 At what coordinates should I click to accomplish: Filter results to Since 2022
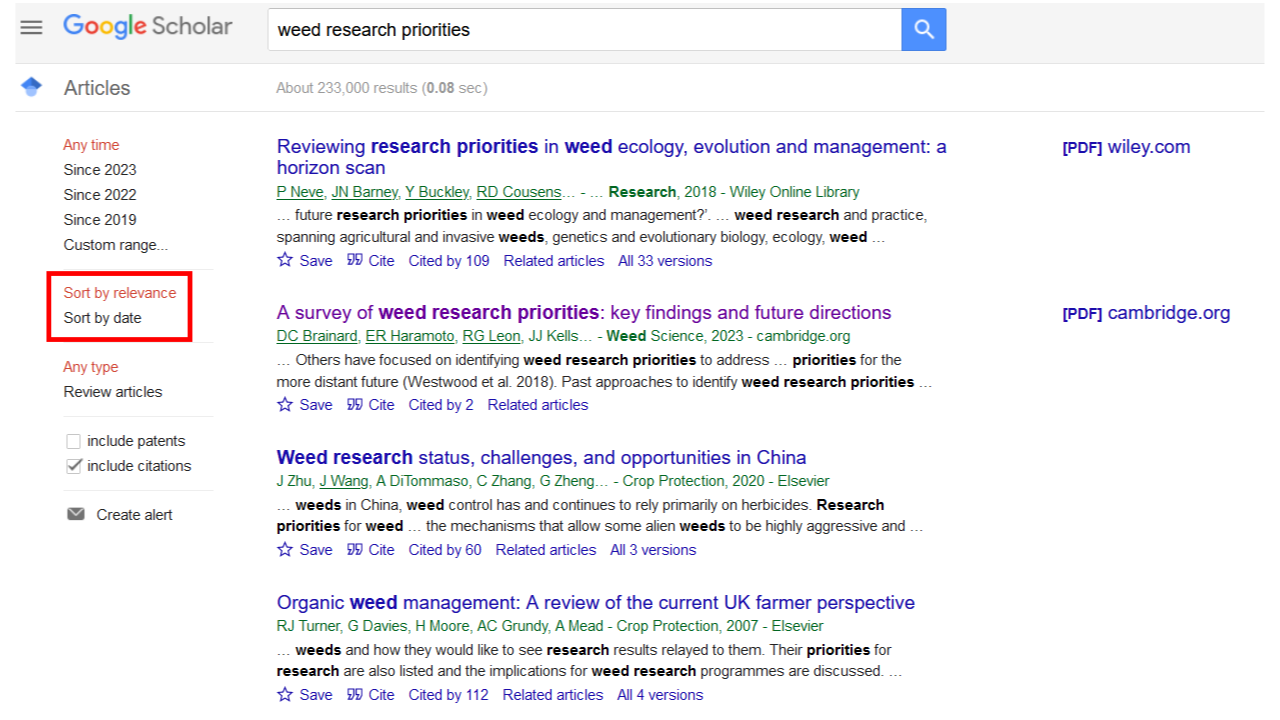[100, 195]
